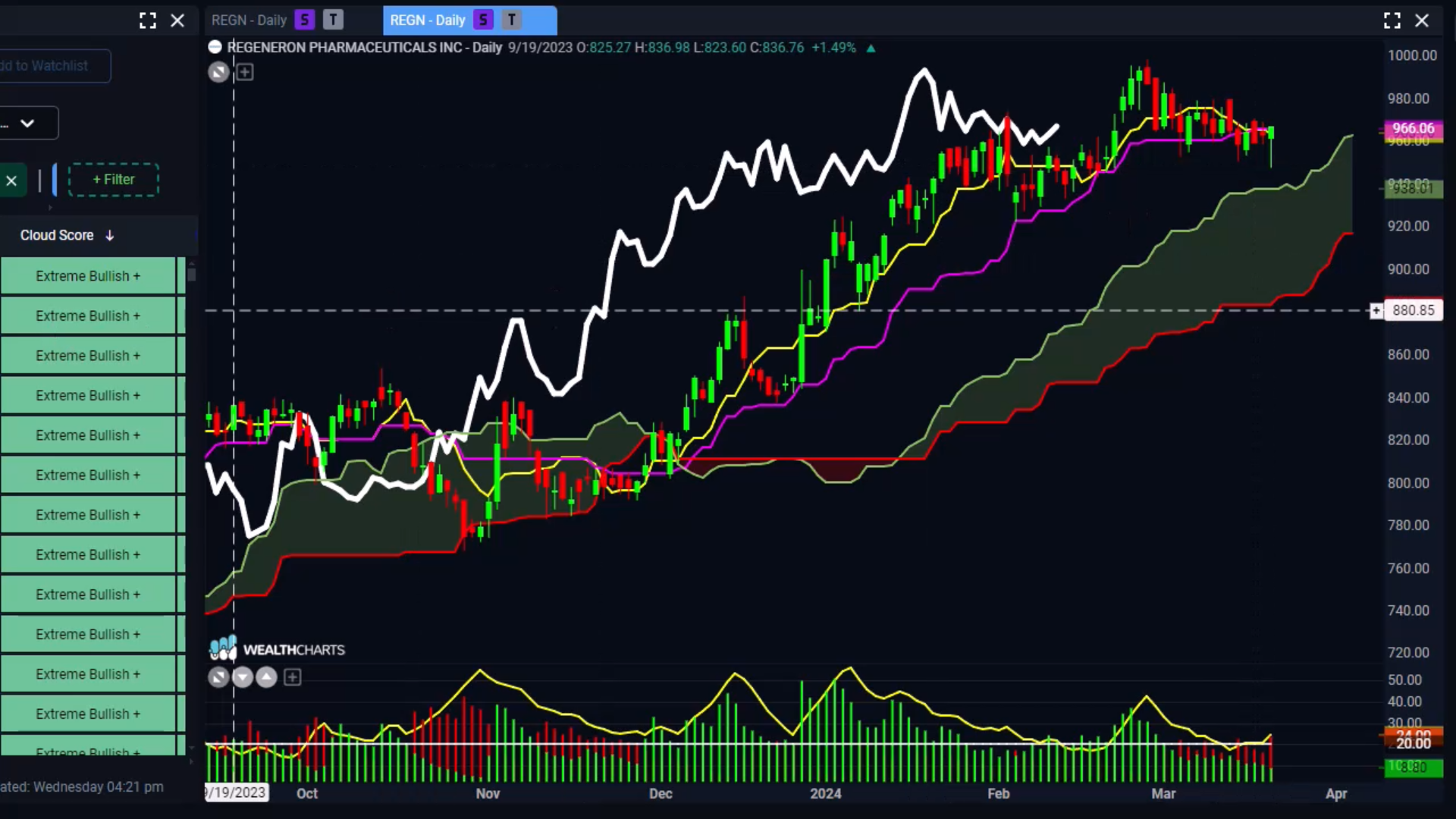Sort by the Cloud Score column header
The image size is (1456, 819).
[57, 235]
